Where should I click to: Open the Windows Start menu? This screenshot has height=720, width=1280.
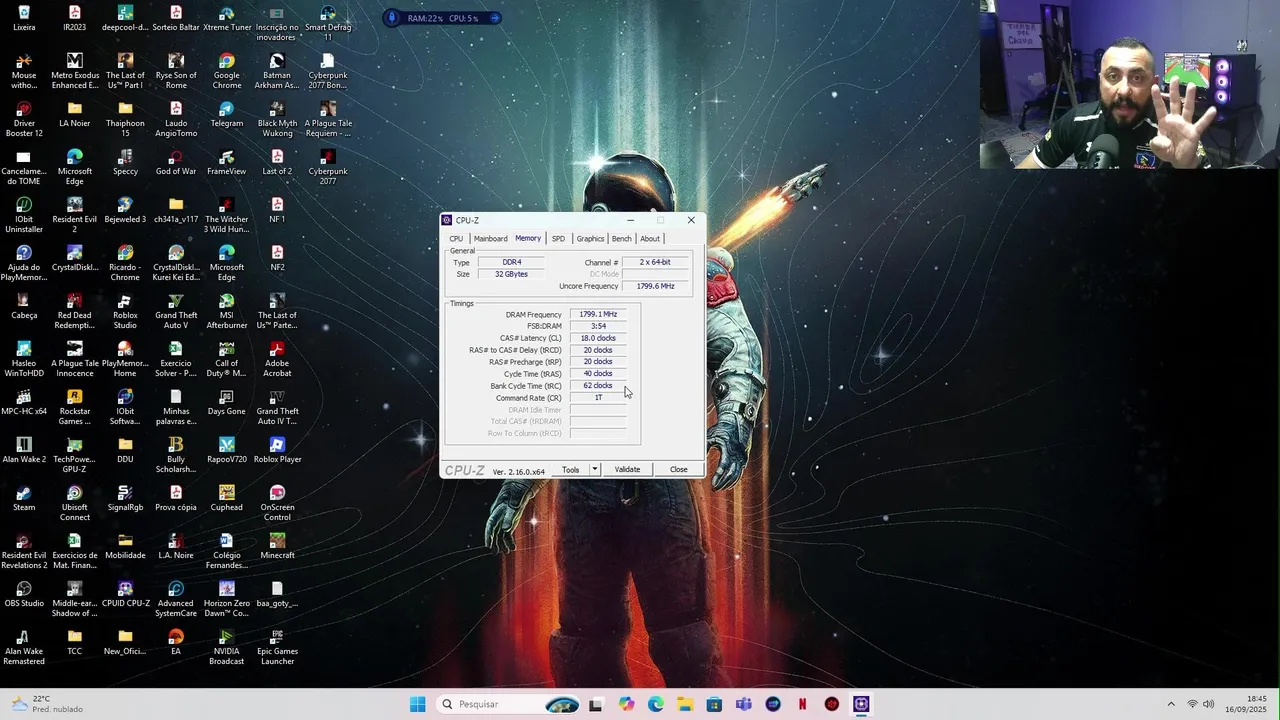tap(418, 704)
